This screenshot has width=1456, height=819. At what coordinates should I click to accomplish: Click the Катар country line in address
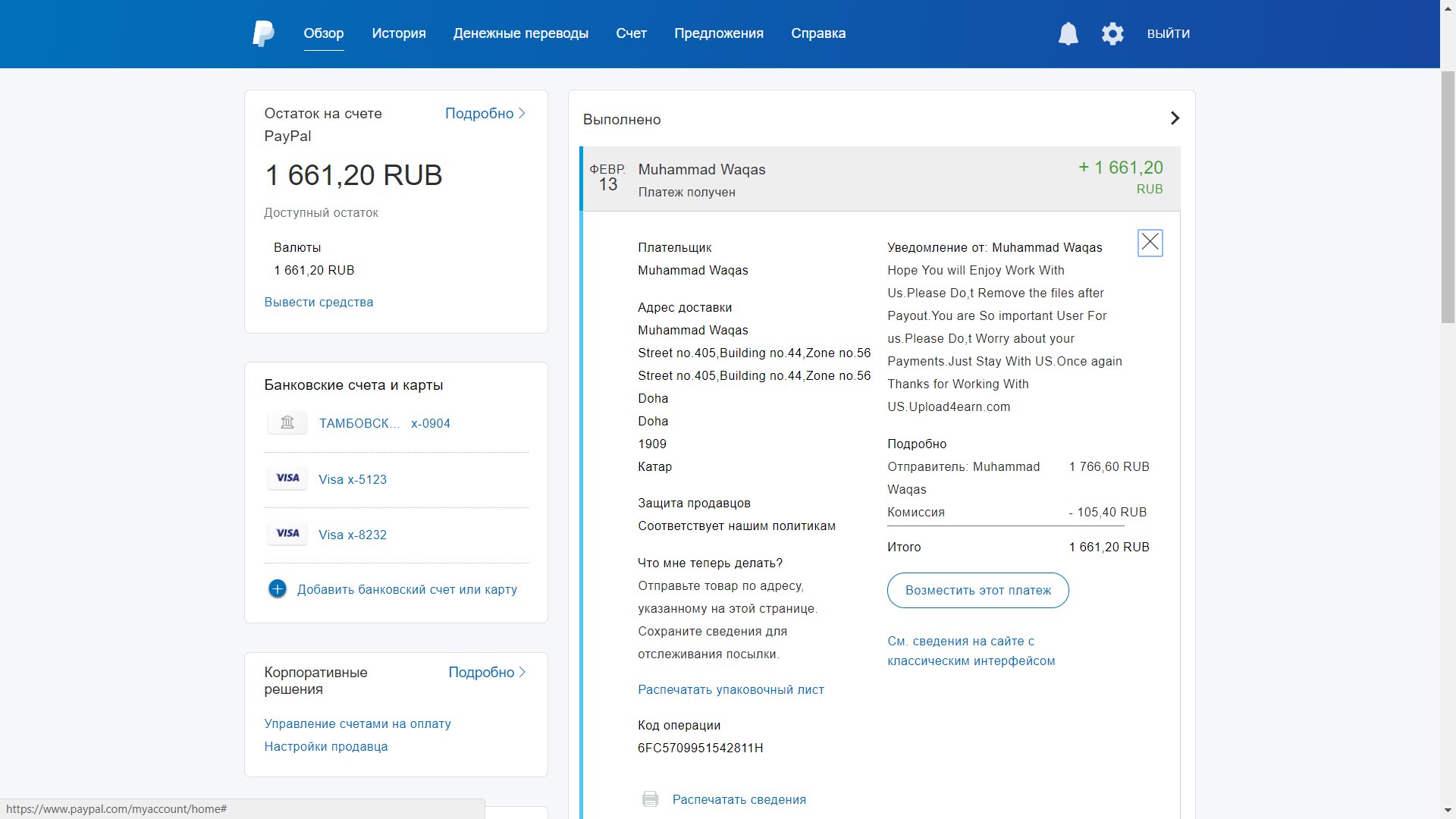[655, 466]
